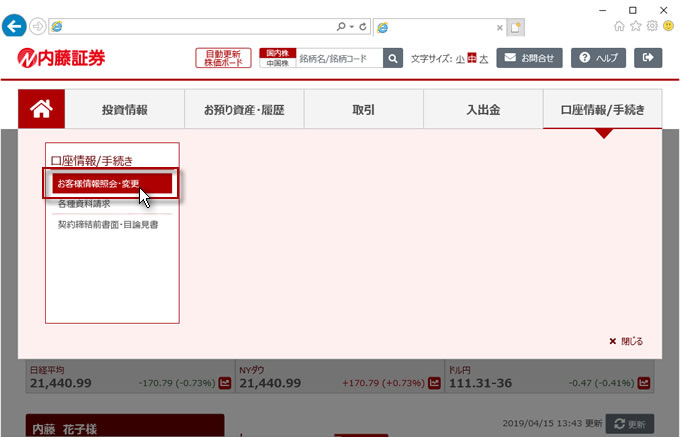Screen dimensions: 680x437
Task: Click in 銘柄名/銘柄コード search field
Action: pos(339,58)
